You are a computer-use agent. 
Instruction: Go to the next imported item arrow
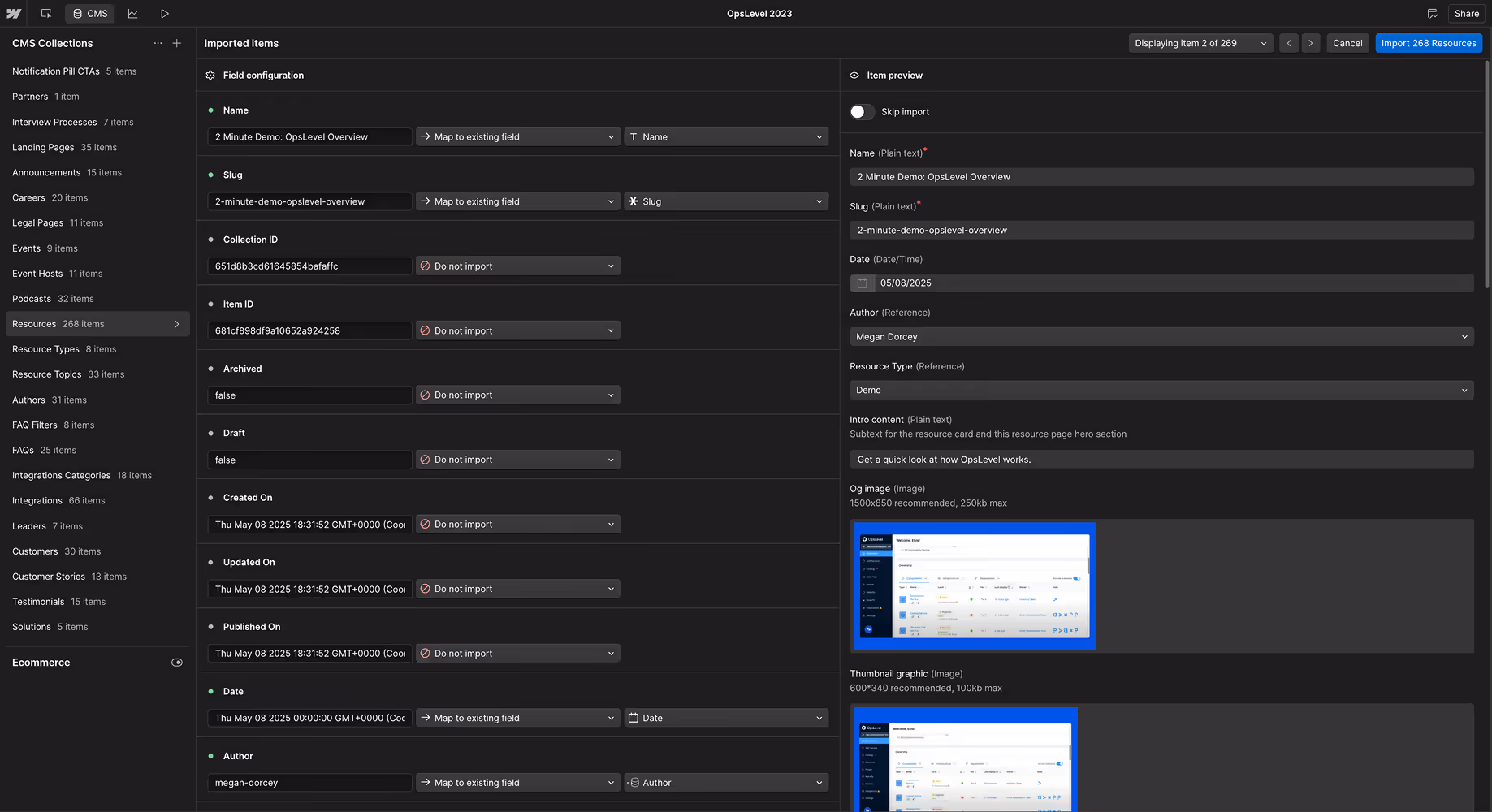click(1311, 43)
